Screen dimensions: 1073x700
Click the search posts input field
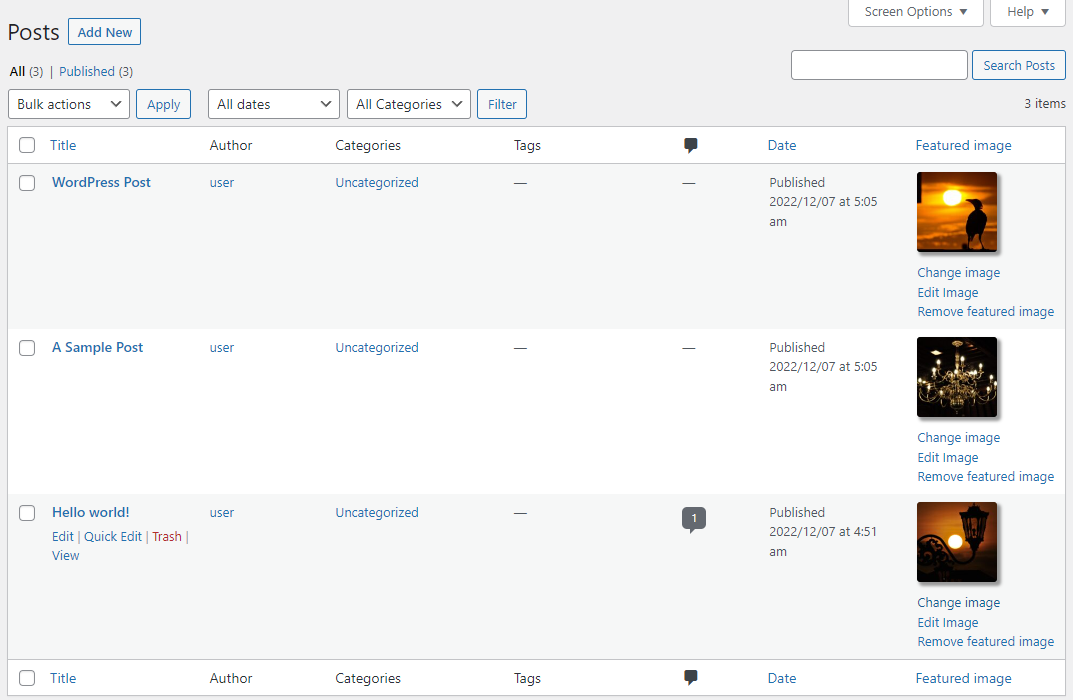878,64
